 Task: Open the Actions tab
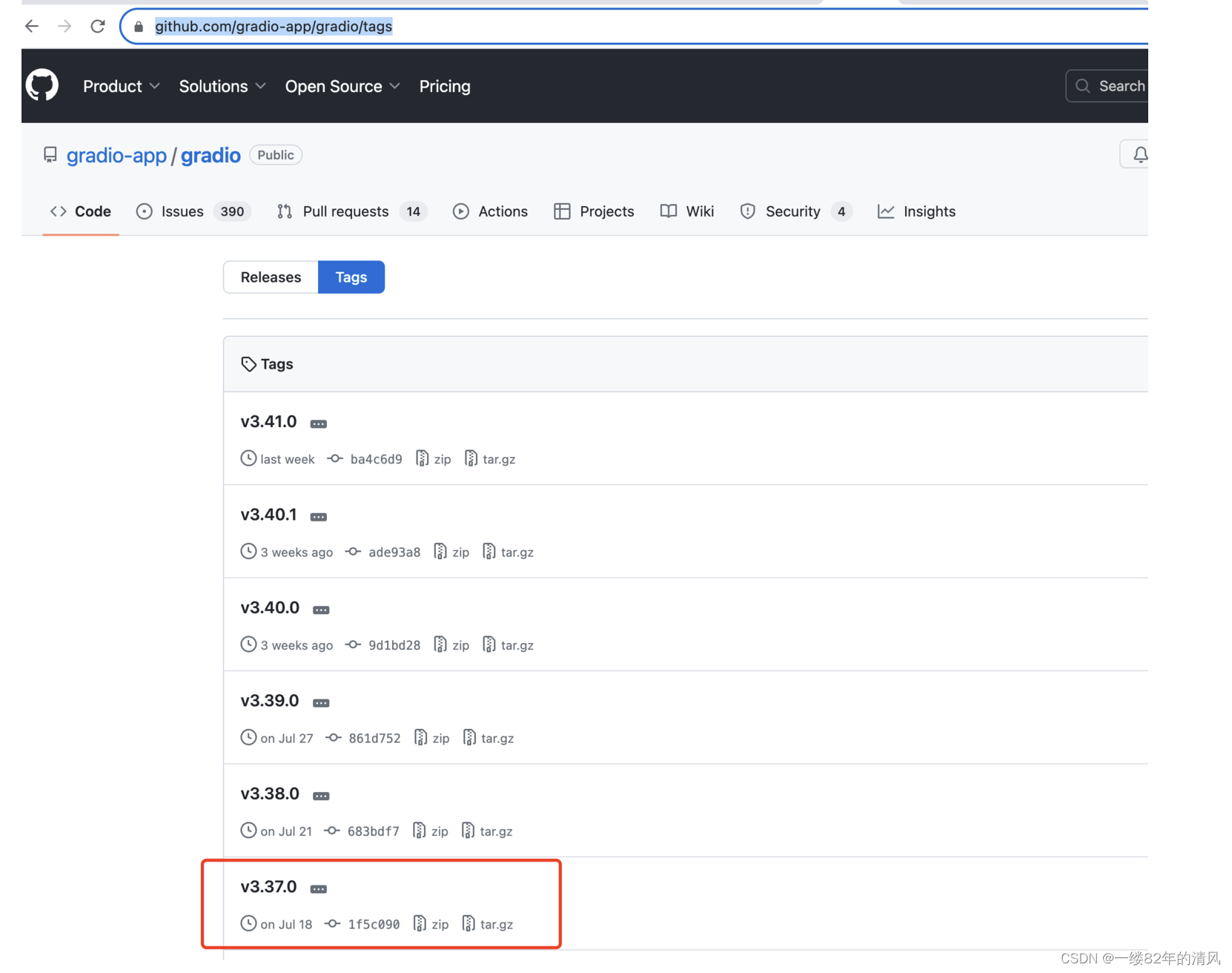490,211
